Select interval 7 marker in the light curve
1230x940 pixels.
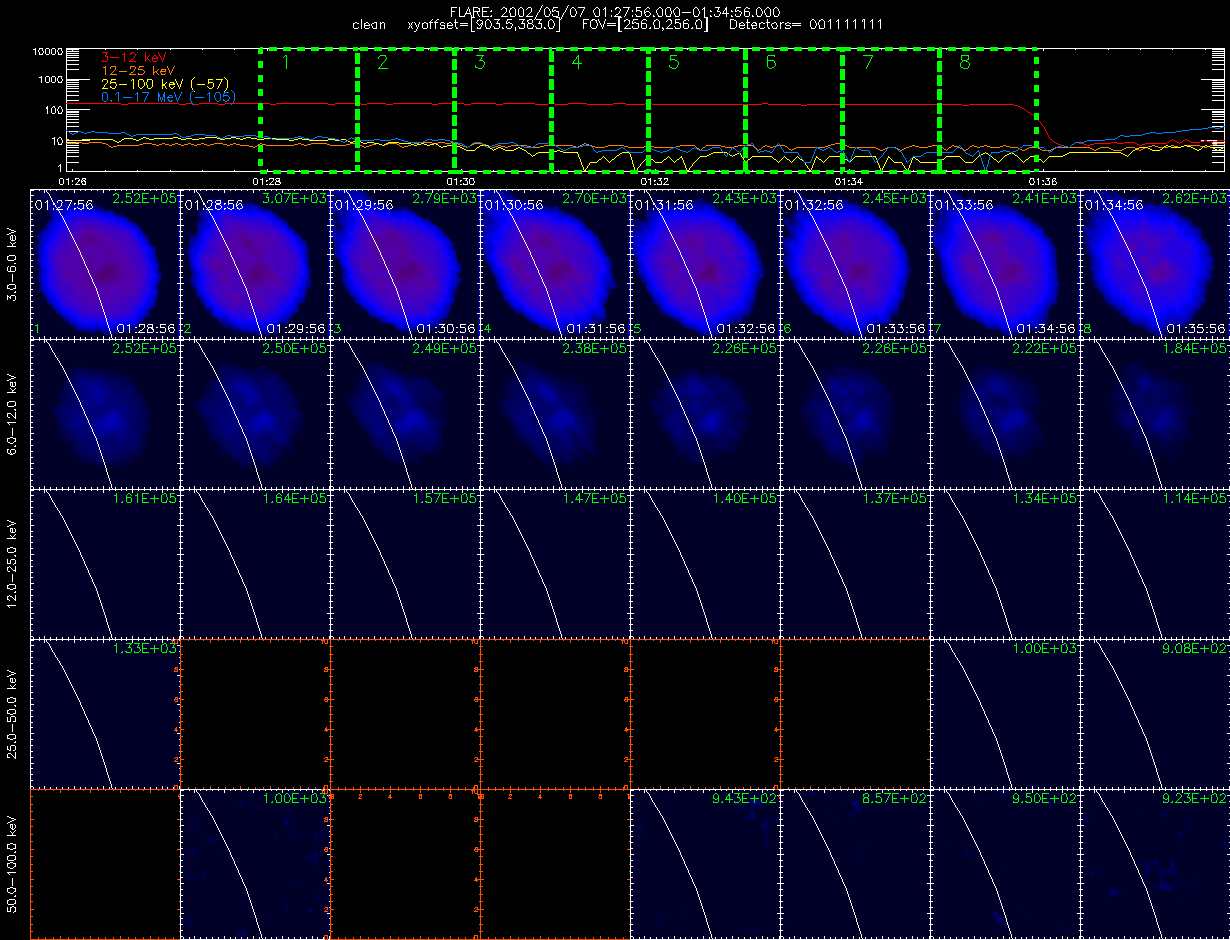[x=867, y=63]
